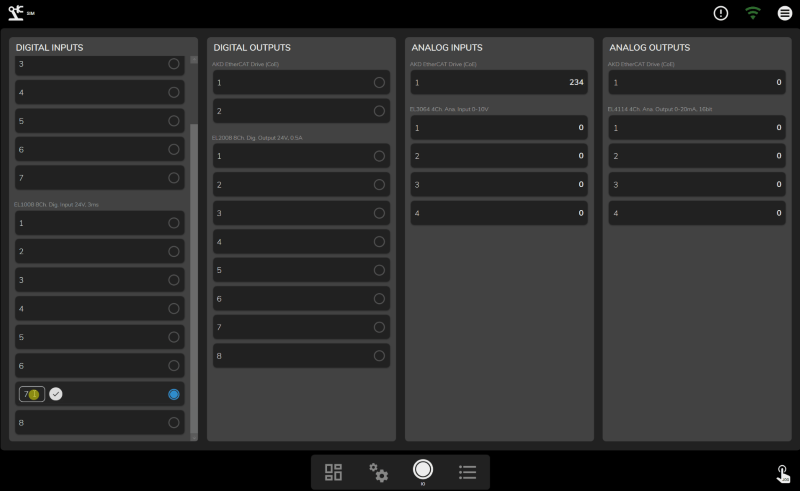Select the IO circle tab icon
This screenshot has width=800, height=491.
coord(422,470)
